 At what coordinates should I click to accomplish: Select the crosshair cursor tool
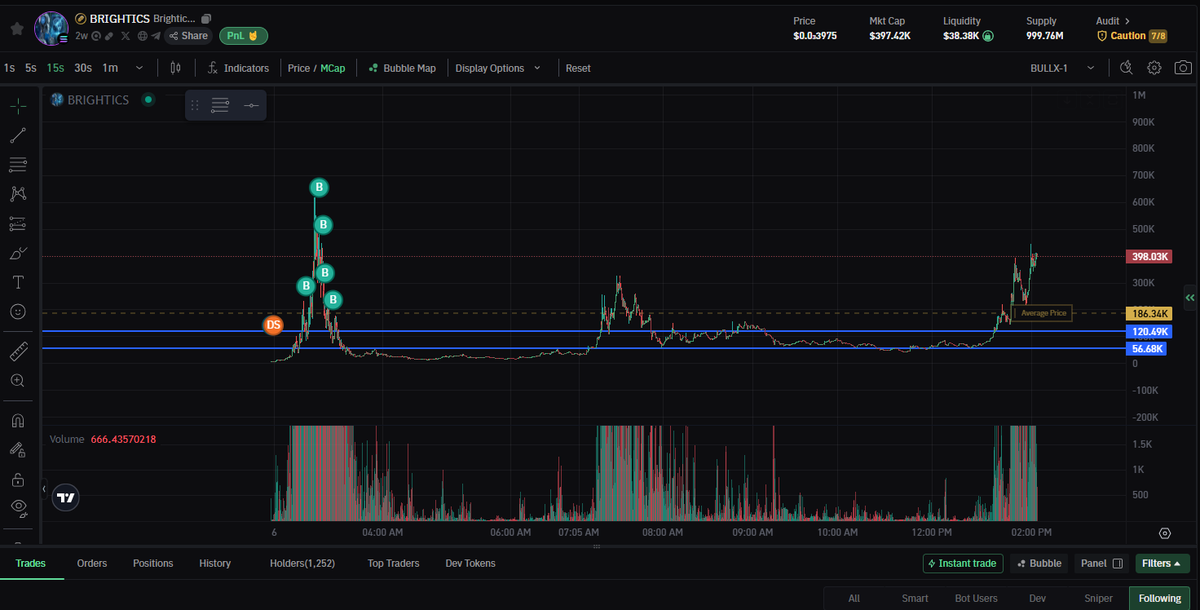click(18, 106)
